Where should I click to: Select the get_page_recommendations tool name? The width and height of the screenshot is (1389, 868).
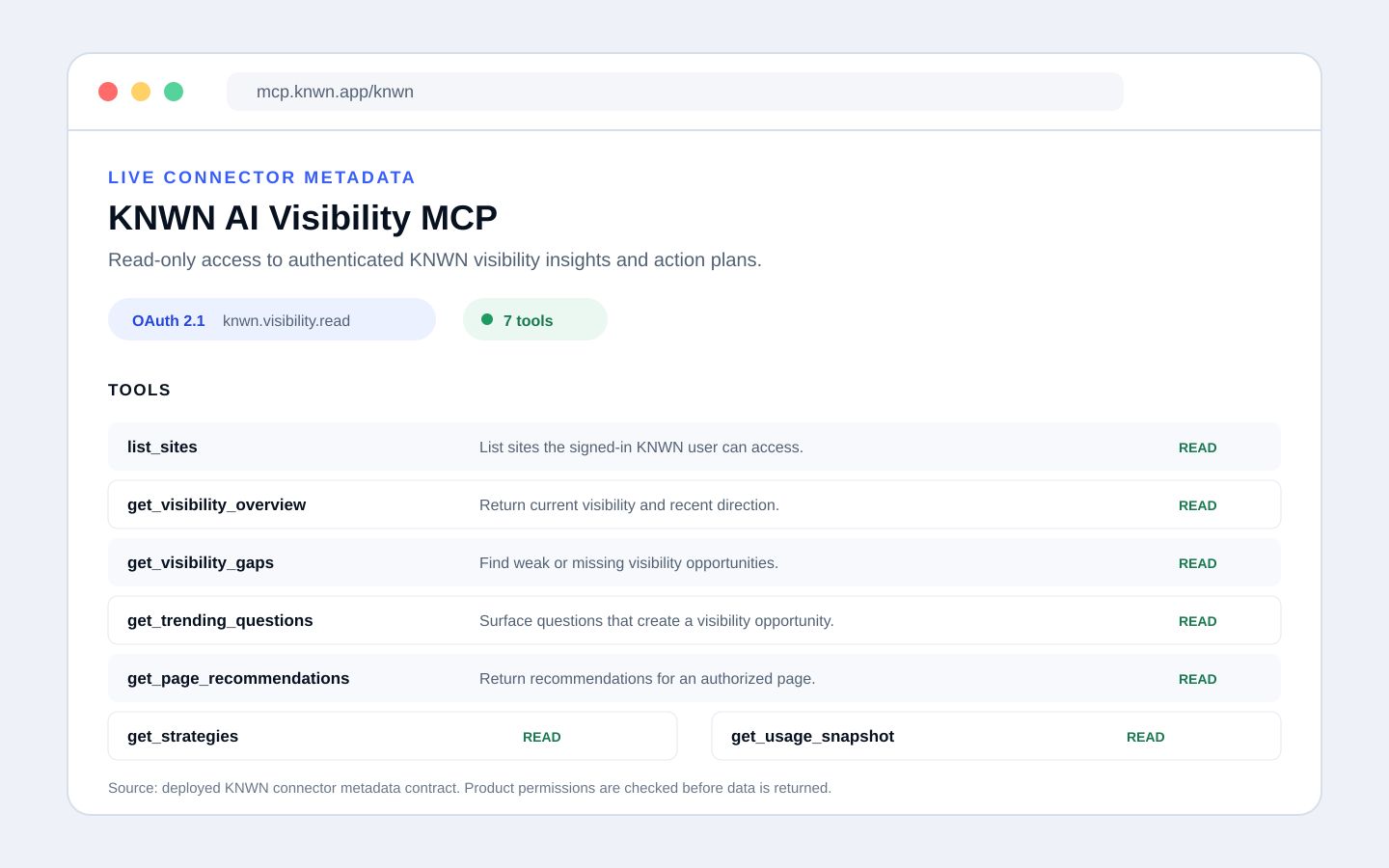coord(238,678)
